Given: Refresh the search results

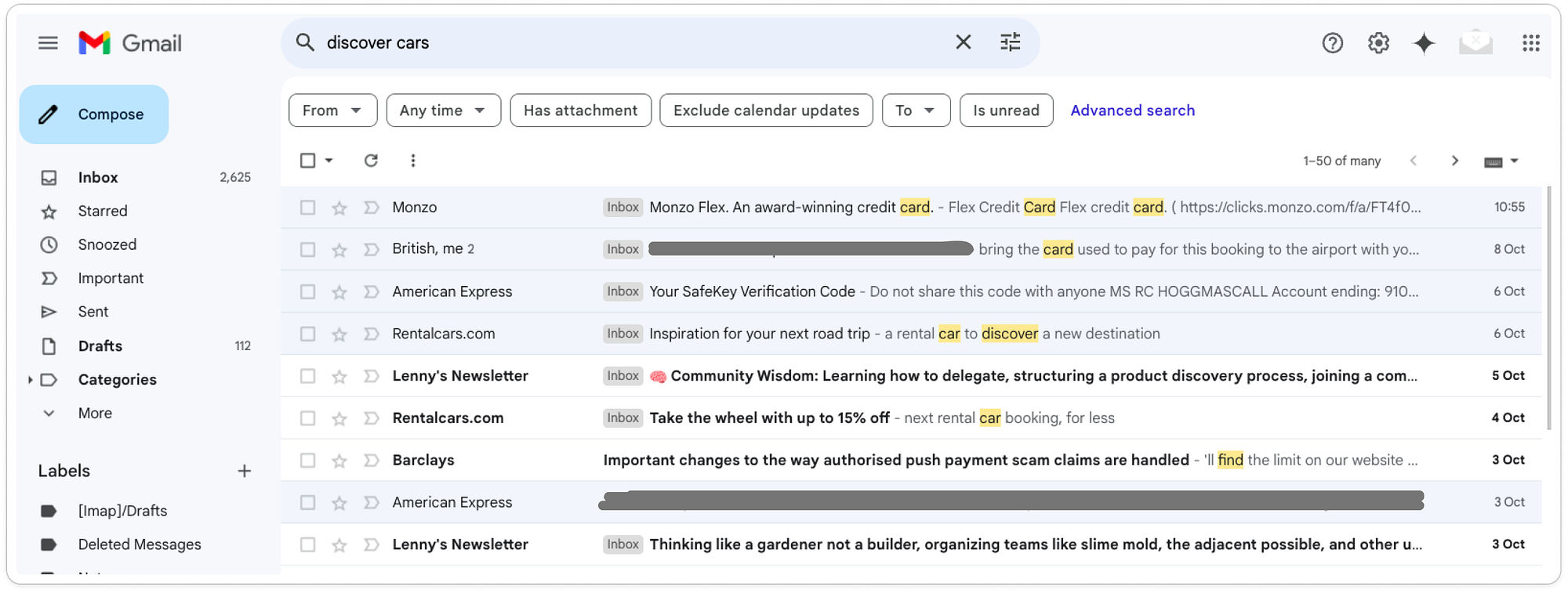Looking at the screenshot, I should [x=371, y=161].
